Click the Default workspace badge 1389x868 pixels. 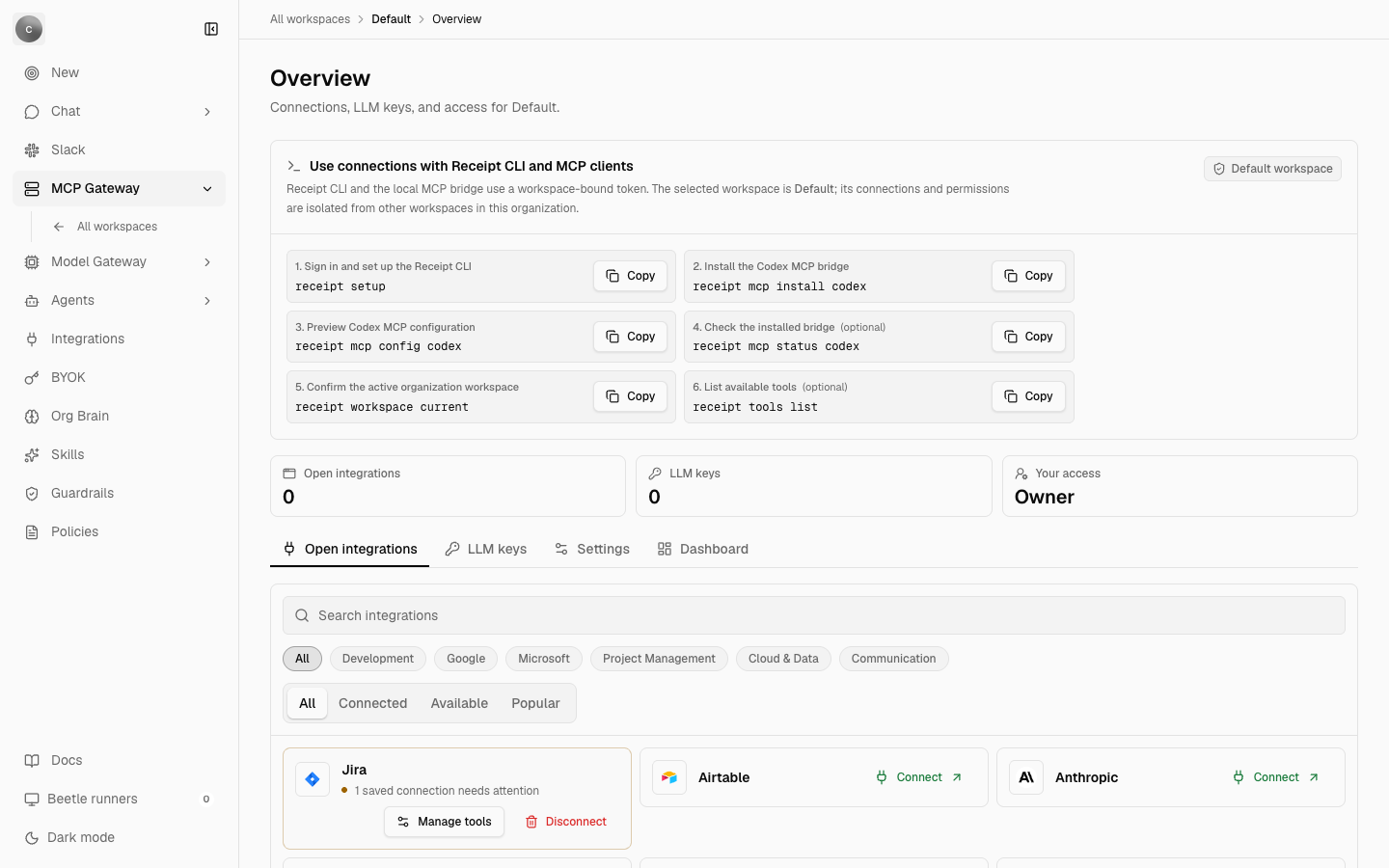1272,169
